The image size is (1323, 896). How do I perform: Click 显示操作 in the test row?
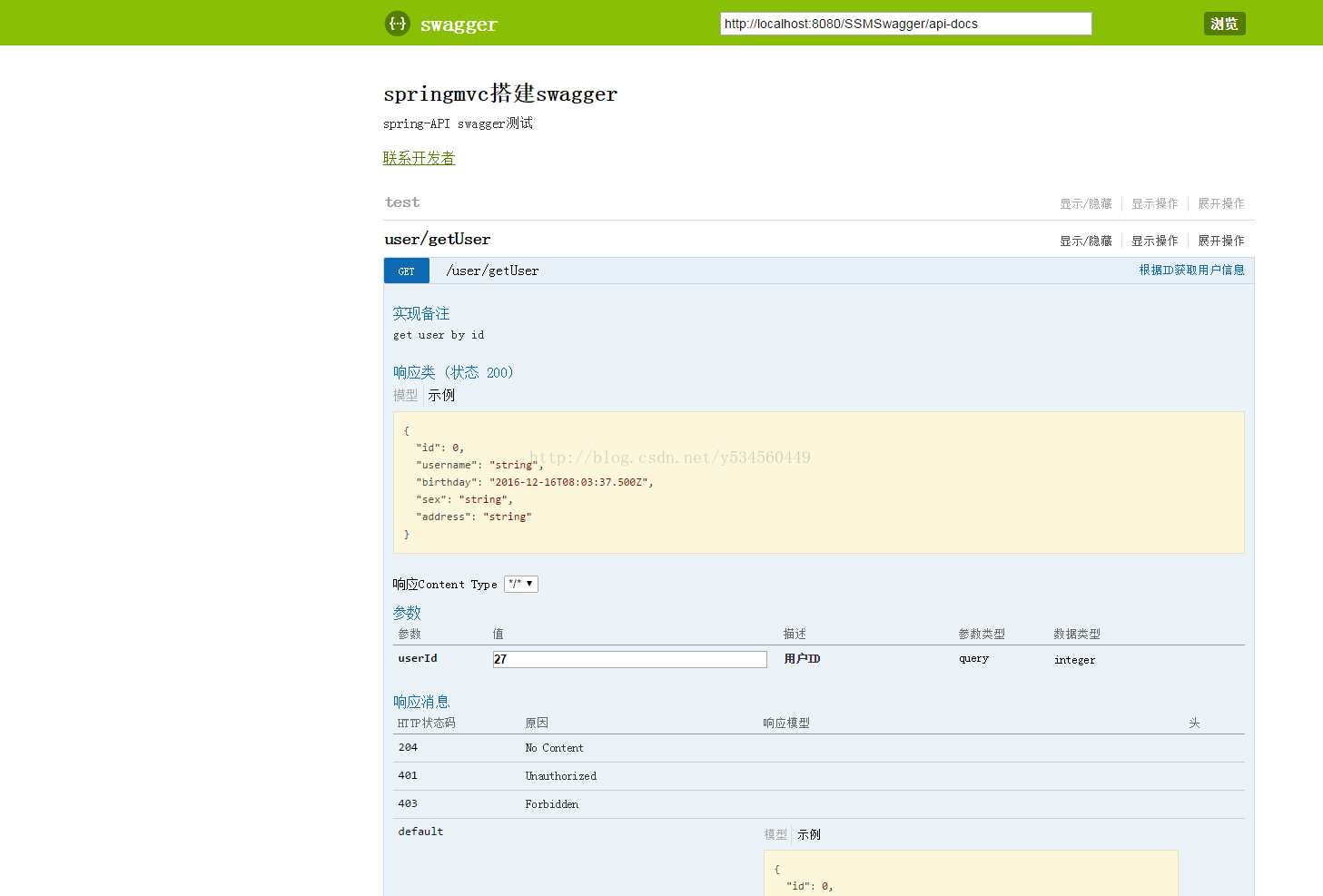tap(1154, 203)
